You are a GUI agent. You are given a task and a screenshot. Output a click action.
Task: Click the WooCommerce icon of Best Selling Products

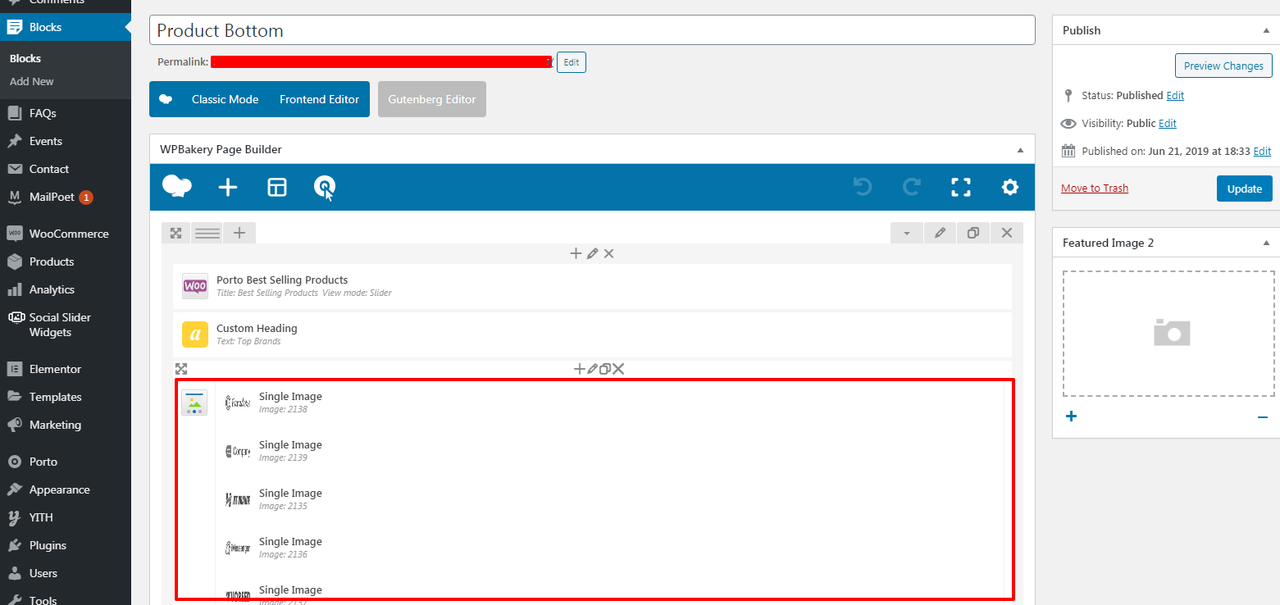[x=195, y=286]
